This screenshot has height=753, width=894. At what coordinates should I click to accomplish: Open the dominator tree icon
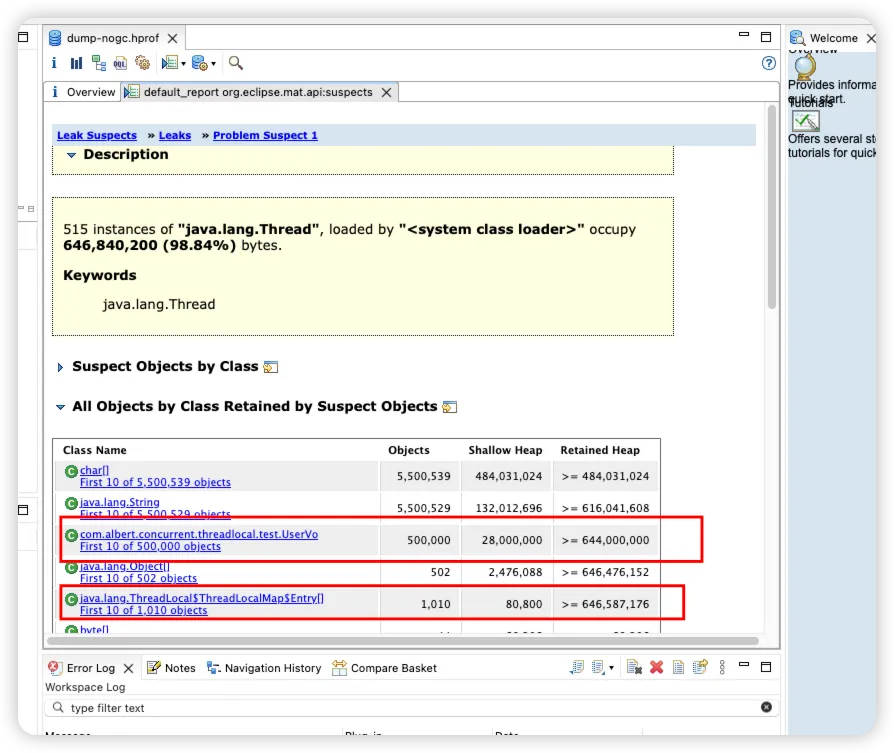click(98, 63)
